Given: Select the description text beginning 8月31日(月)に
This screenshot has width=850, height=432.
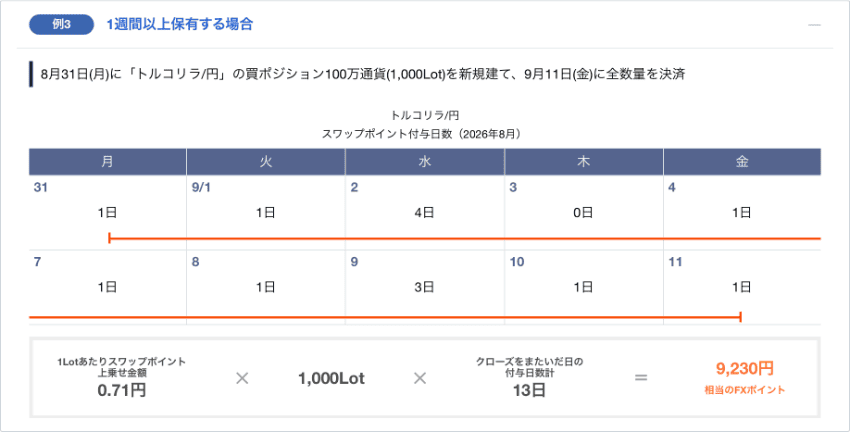Looking at the screenshot, I should click(363, 74).
